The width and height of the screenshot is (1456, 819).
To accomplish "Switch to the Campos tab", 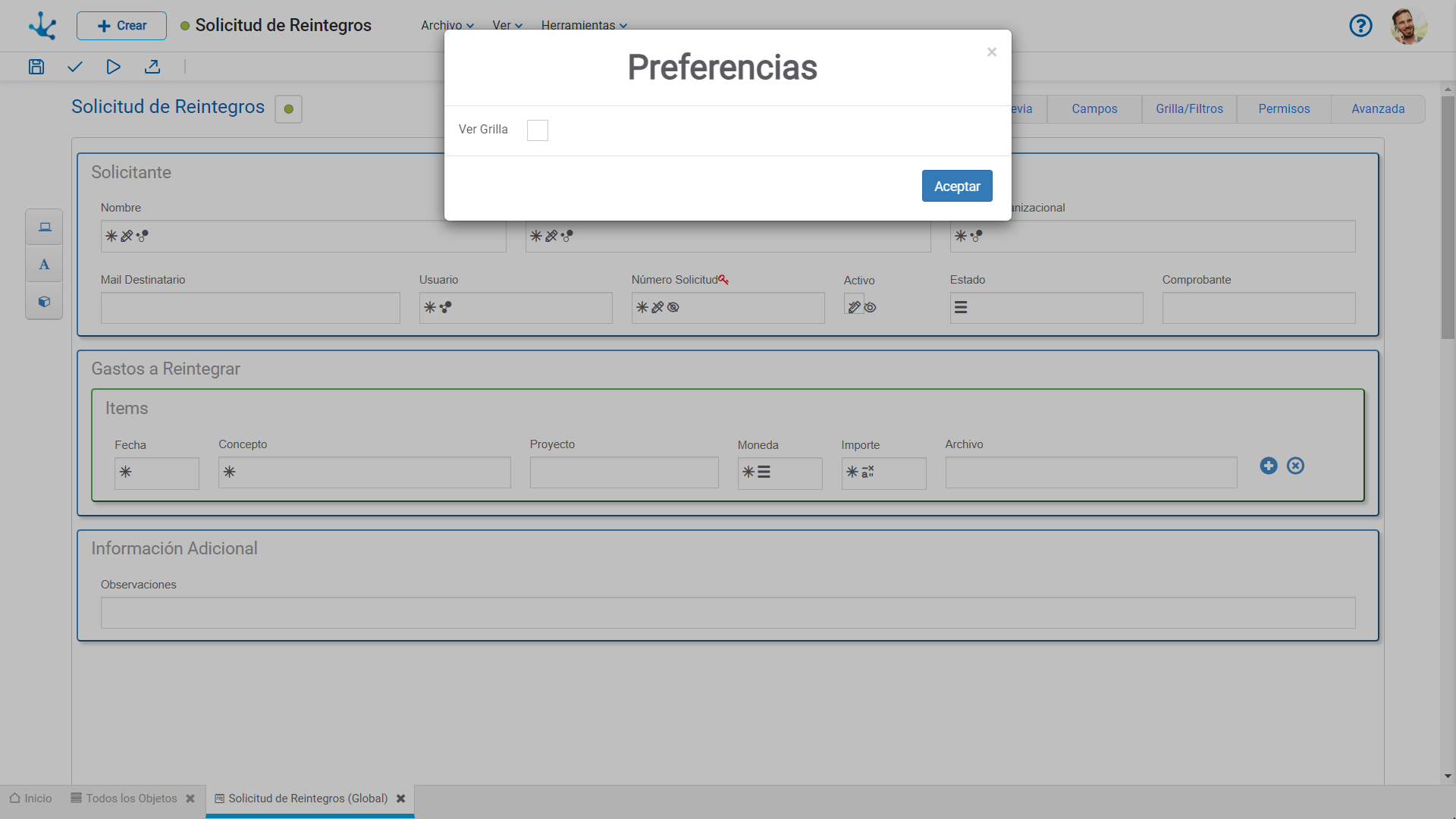I will click(x=1094, y=108).
